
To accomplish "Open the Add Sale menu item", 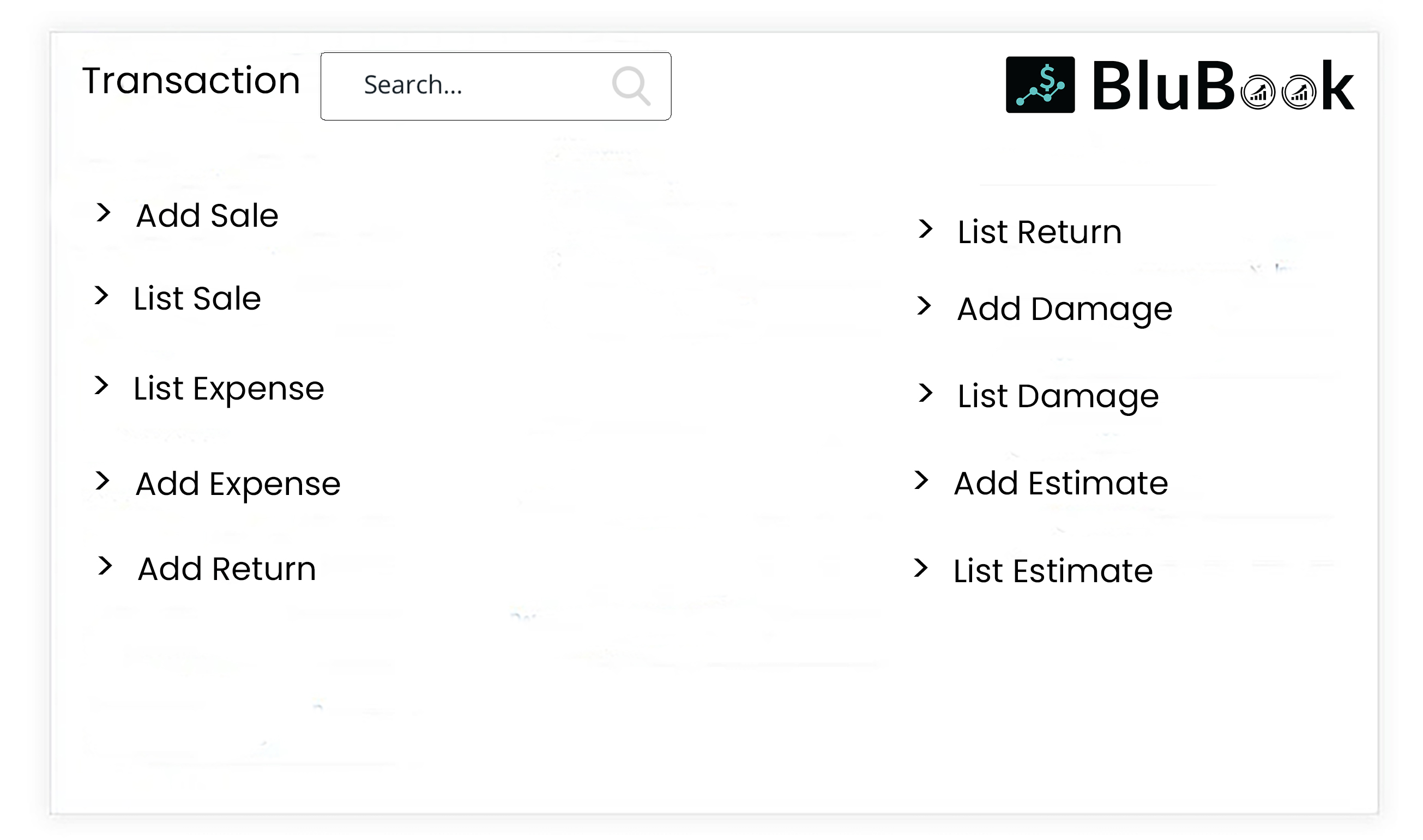I will point(207,216).
